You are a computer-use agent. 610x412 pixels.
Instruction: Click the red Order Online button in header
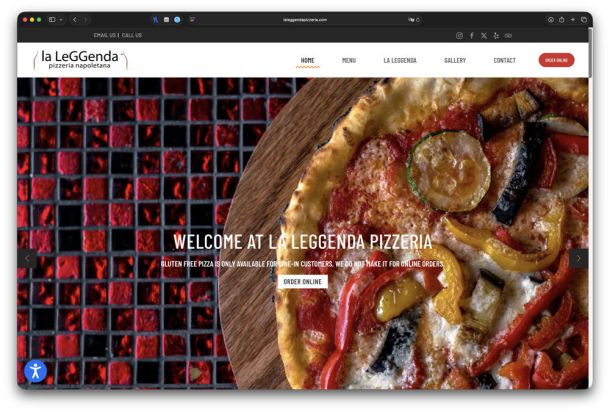pos(556,60)
